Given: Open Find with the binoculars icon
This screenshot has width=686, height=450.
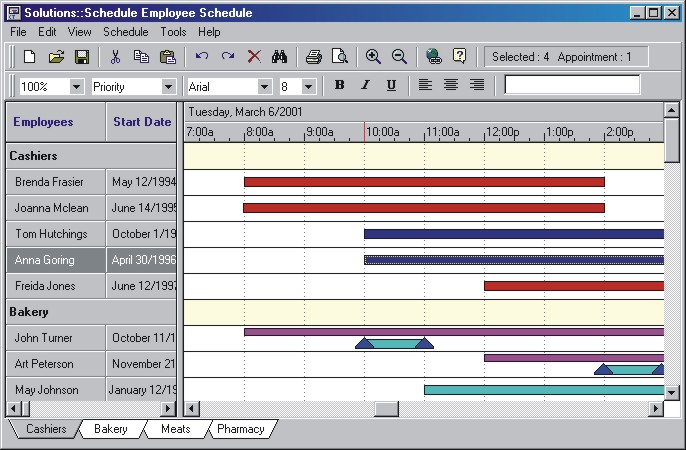Looking at the screenshot, I should [x=280, y=57].
